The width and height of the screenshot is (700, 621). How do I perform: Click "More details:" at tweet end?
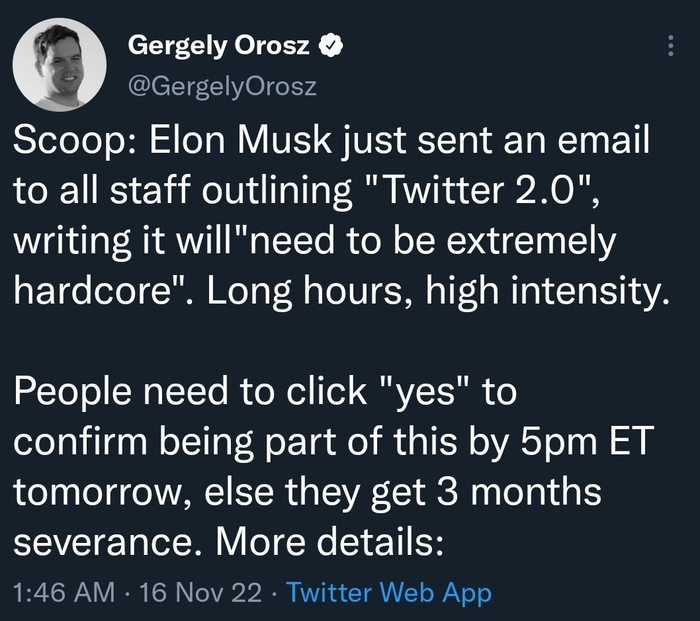(x=329, y=543)
